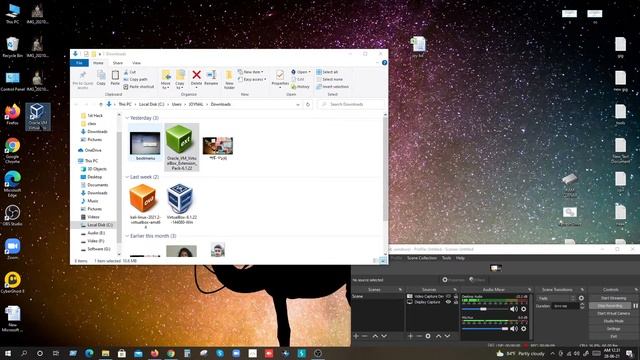Click the Explorer help question mark icon
This screenshot has height=360, width=640.
pos(384,63)
